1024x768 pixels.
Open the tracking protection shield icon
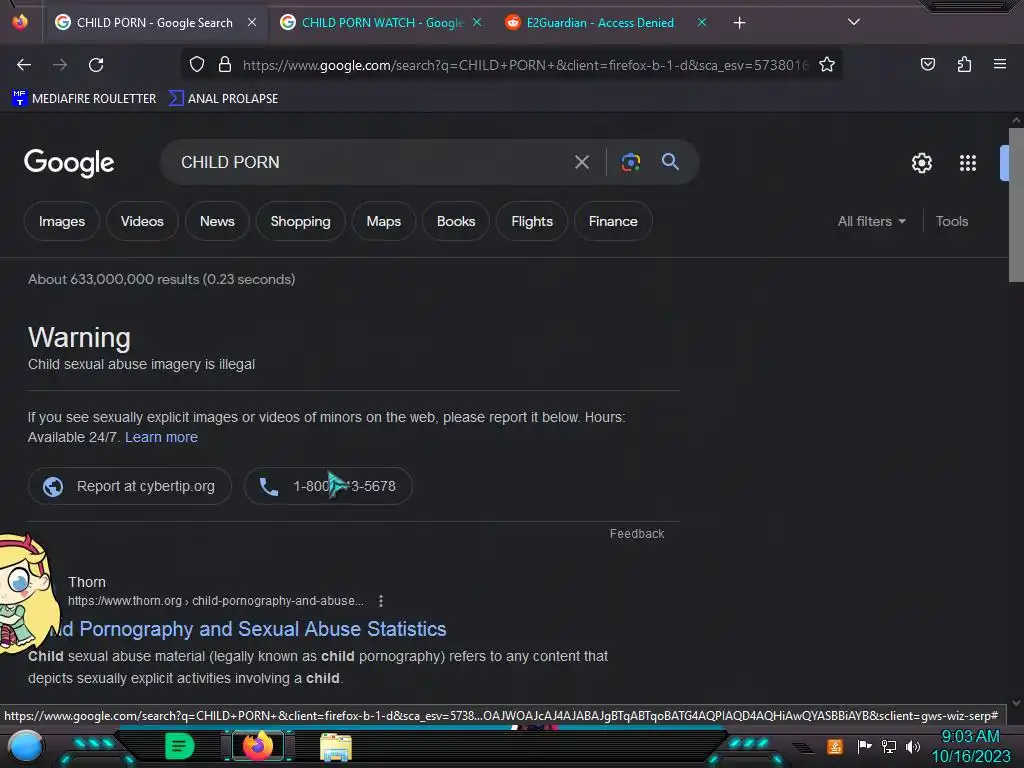click(197, 64)
